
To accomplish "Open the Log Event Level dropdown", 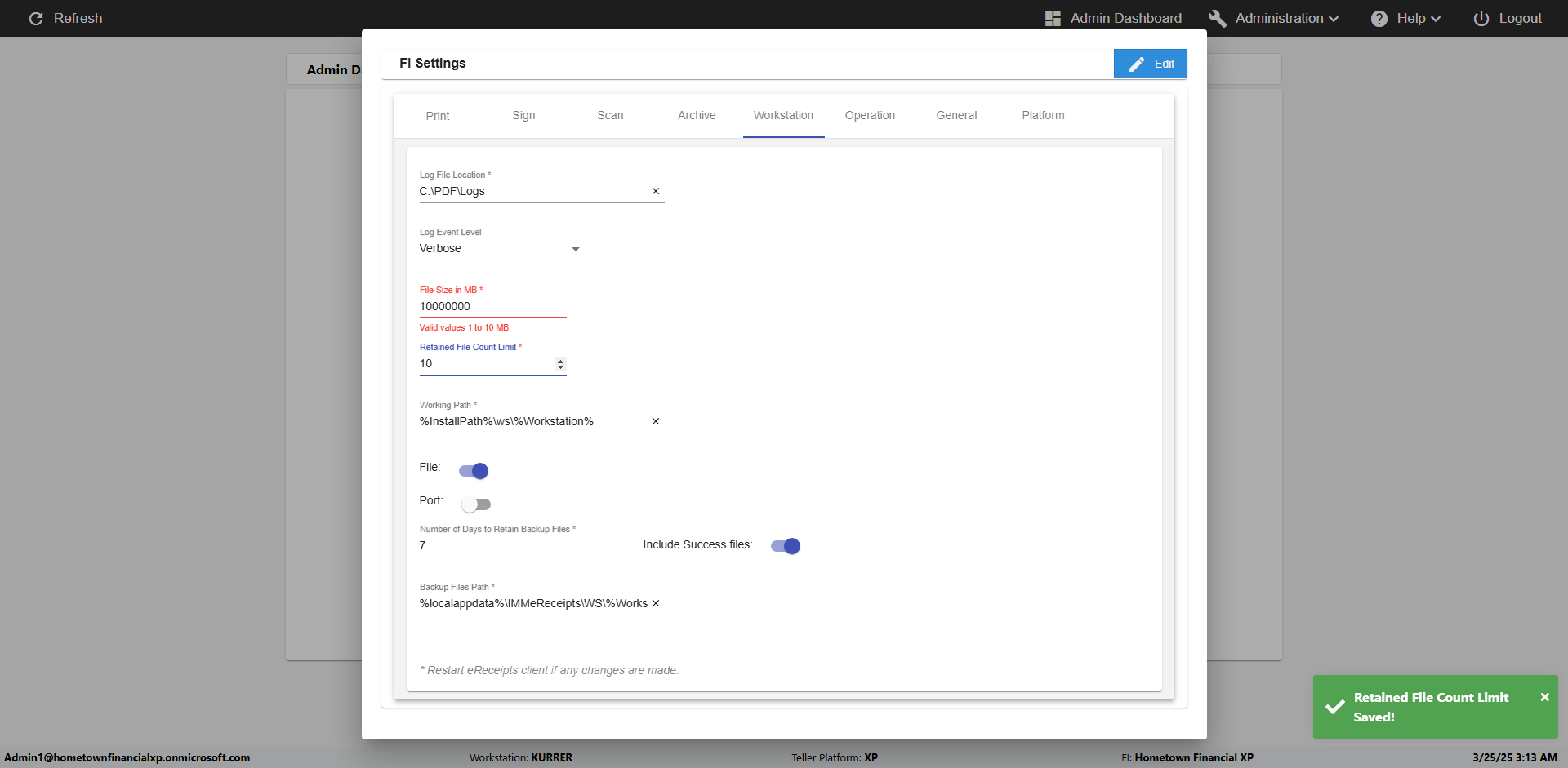I will coord(500,249).
